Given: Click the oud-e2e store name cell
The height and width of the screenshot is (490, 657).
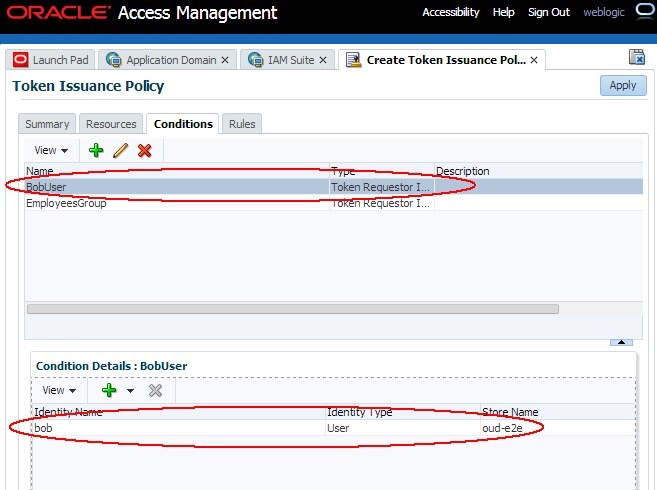Looking at the screenshot, I should (558, 428).
